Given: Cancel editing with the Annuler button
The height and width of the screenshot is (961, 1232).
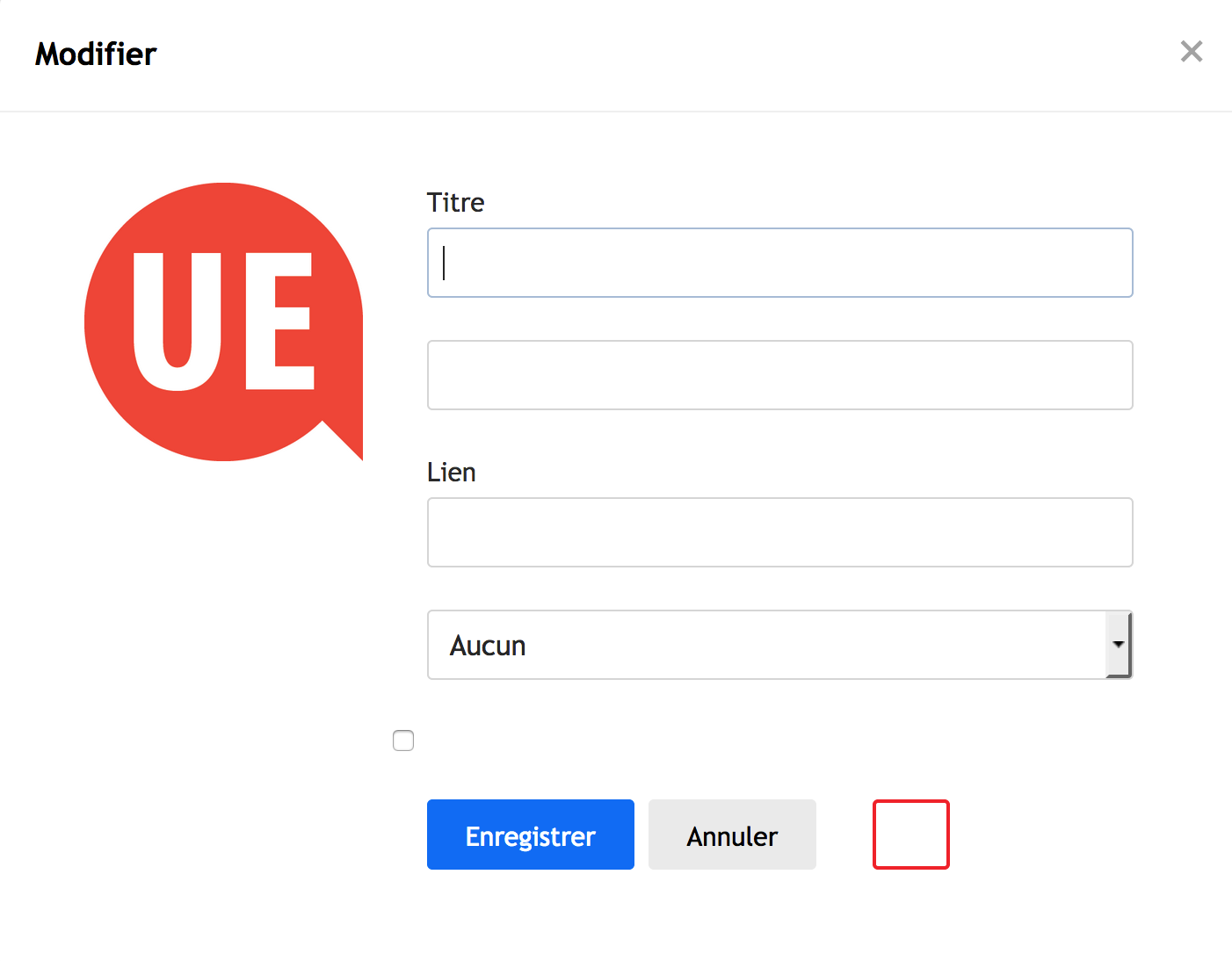Looking at the screenshot, I should 732,835.
